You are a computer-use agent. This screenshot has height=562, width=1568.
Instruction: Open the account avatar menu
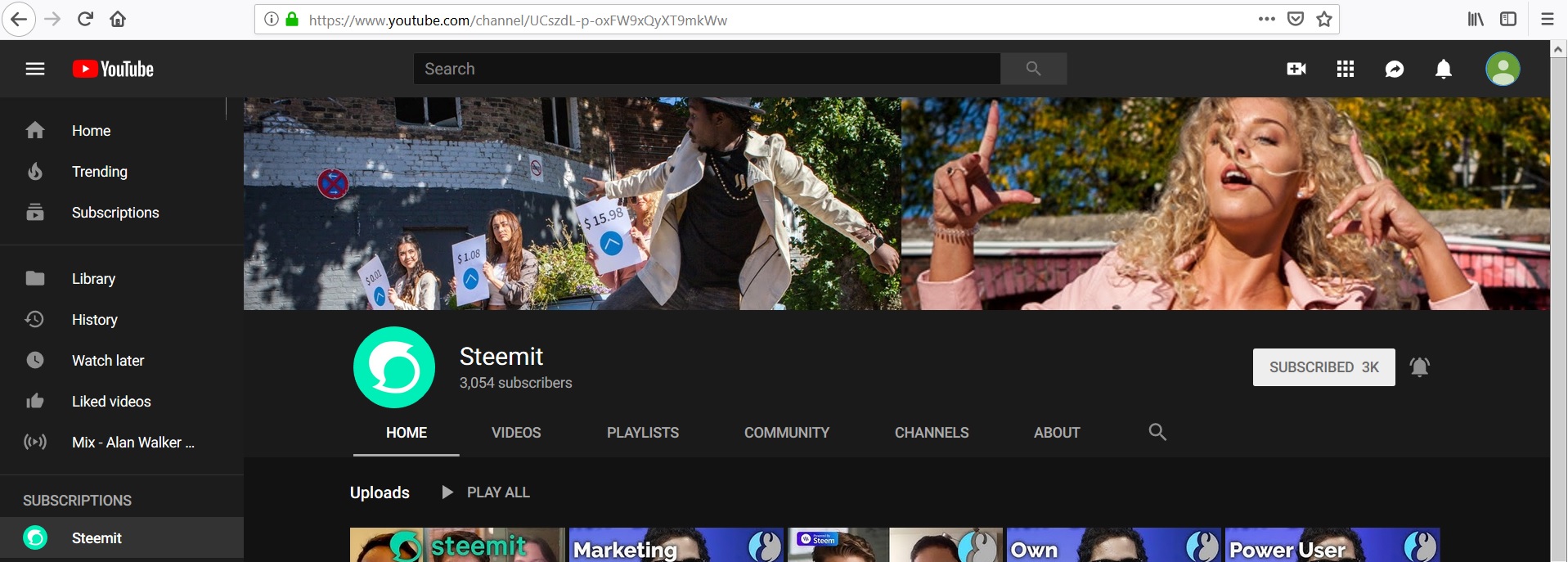[1503, 69]
